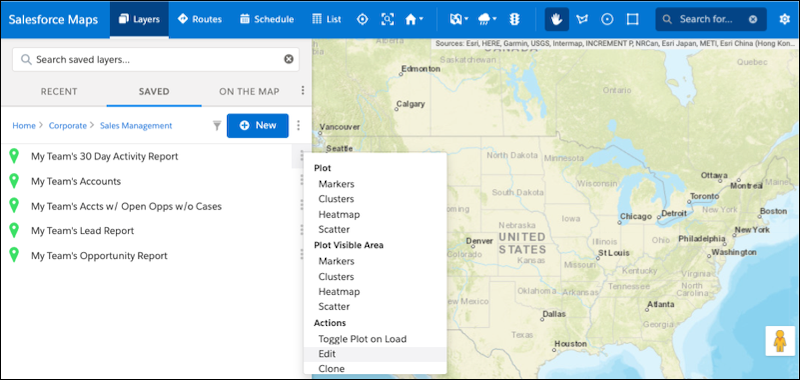
Task: Click marker icon of My Team's Opportunity Report
Action: click(14, 255)
